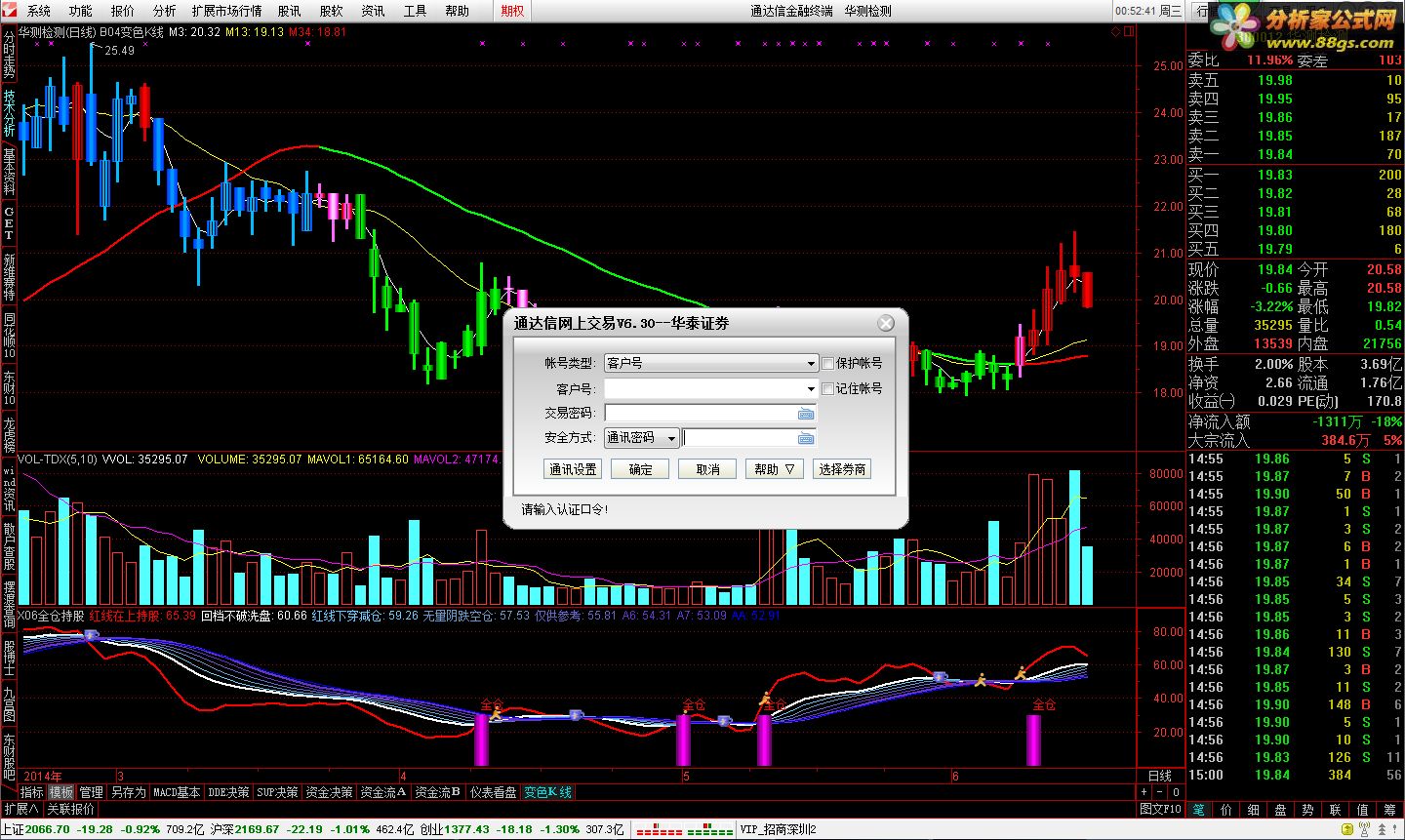Click the 图文F10 button
This screenshot has width=1405, height=840.
[x=1160, y=809]
